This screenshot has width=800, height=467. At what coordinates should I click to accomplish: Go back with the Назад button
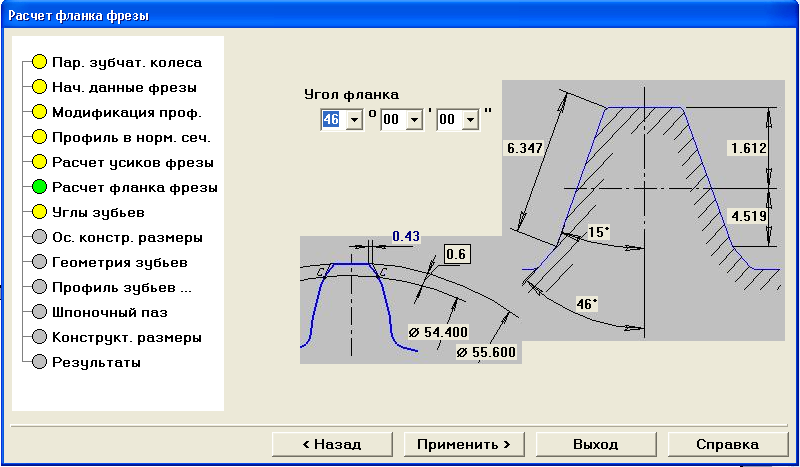332,444
